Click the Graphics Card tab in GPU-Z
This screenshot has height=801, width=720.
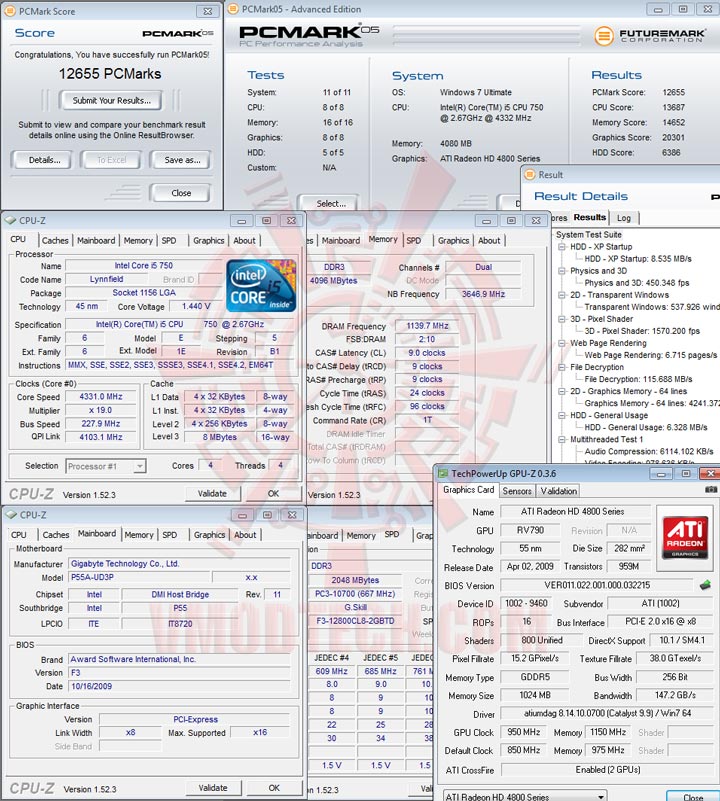(468, 490)
